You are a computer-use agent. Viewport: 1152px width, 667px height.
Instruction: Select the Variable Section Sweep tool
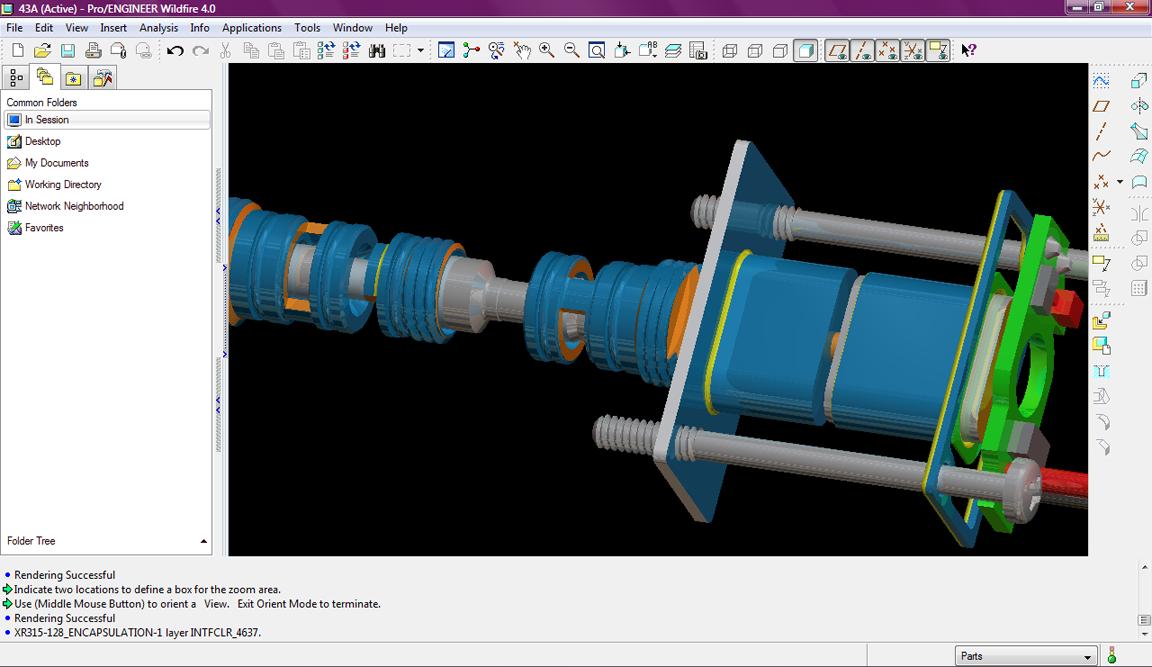coord(1139,131)
